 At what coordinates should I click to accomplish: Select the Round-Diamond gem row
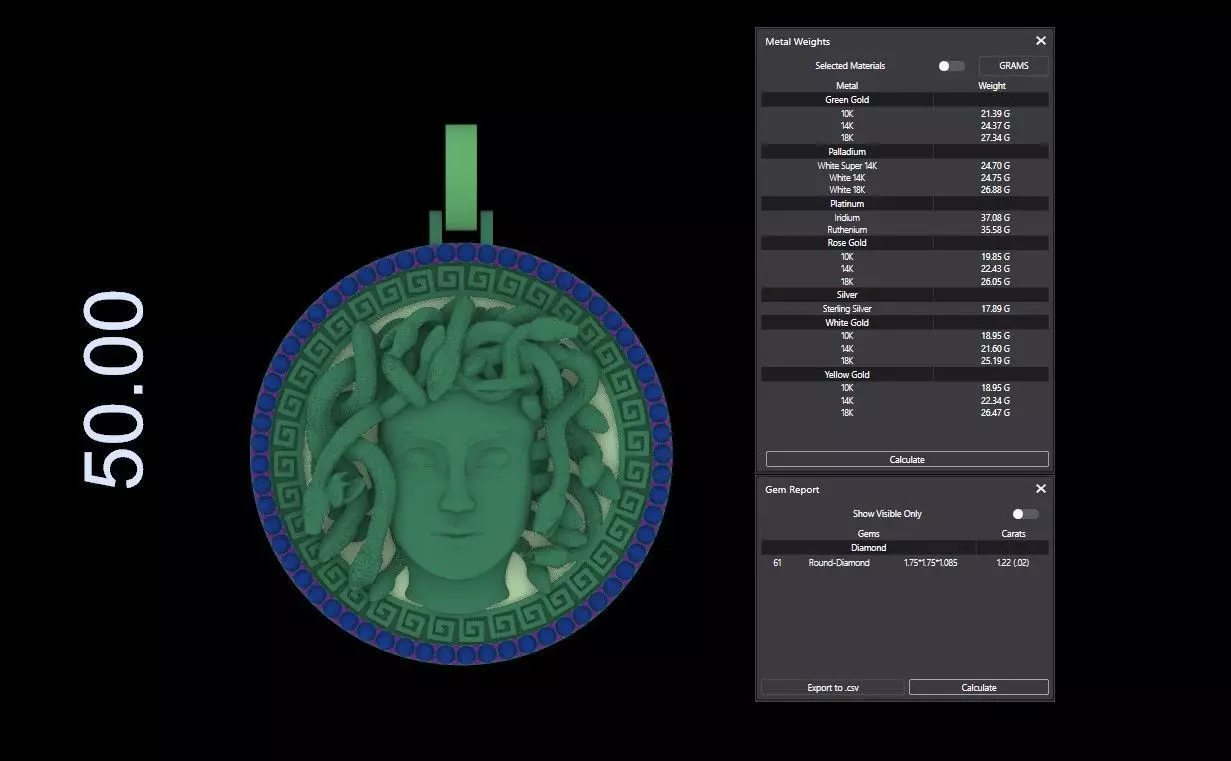tap(905, 563)
